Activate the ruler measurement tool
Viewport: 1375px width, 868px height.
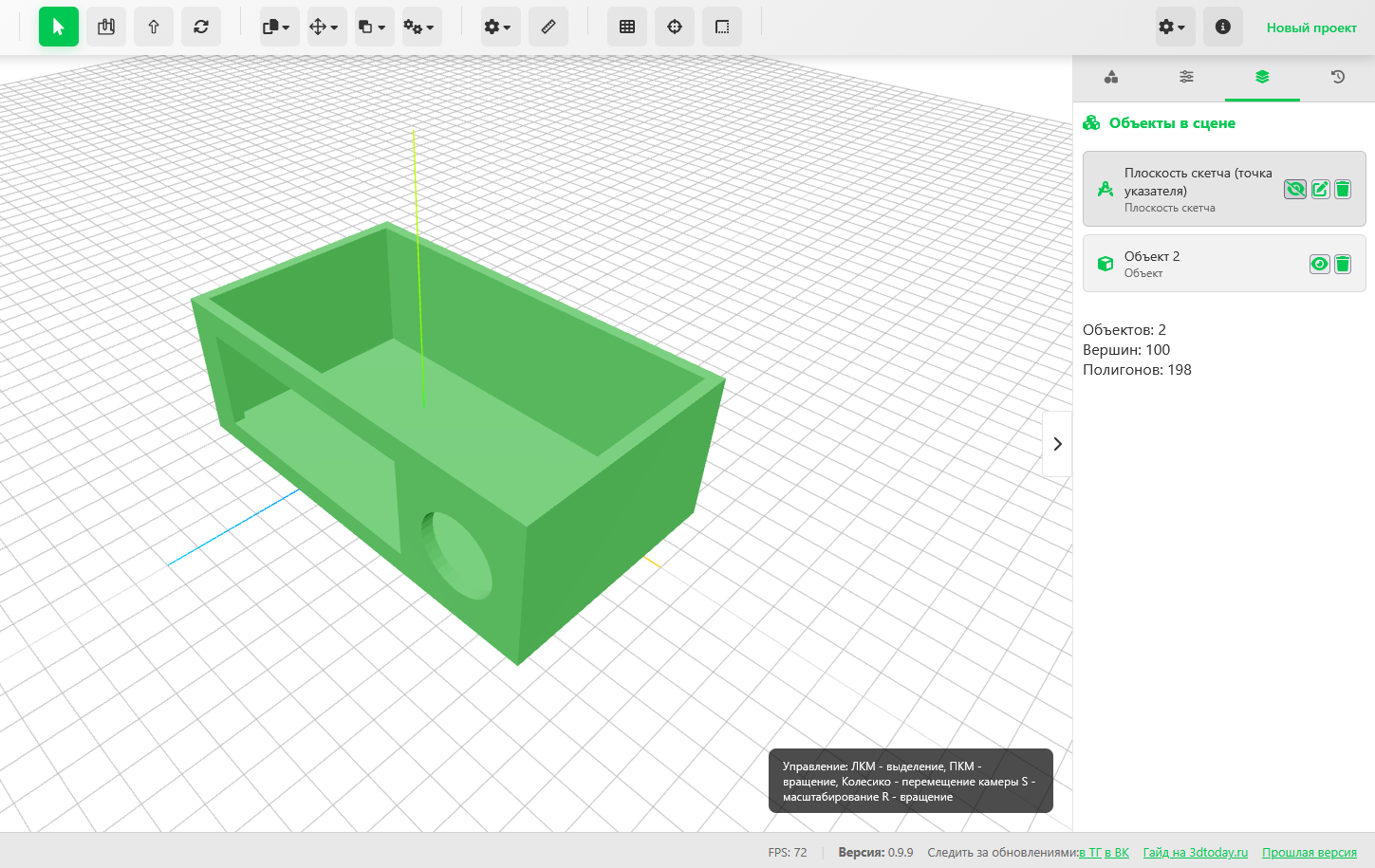tap(548, 27)
